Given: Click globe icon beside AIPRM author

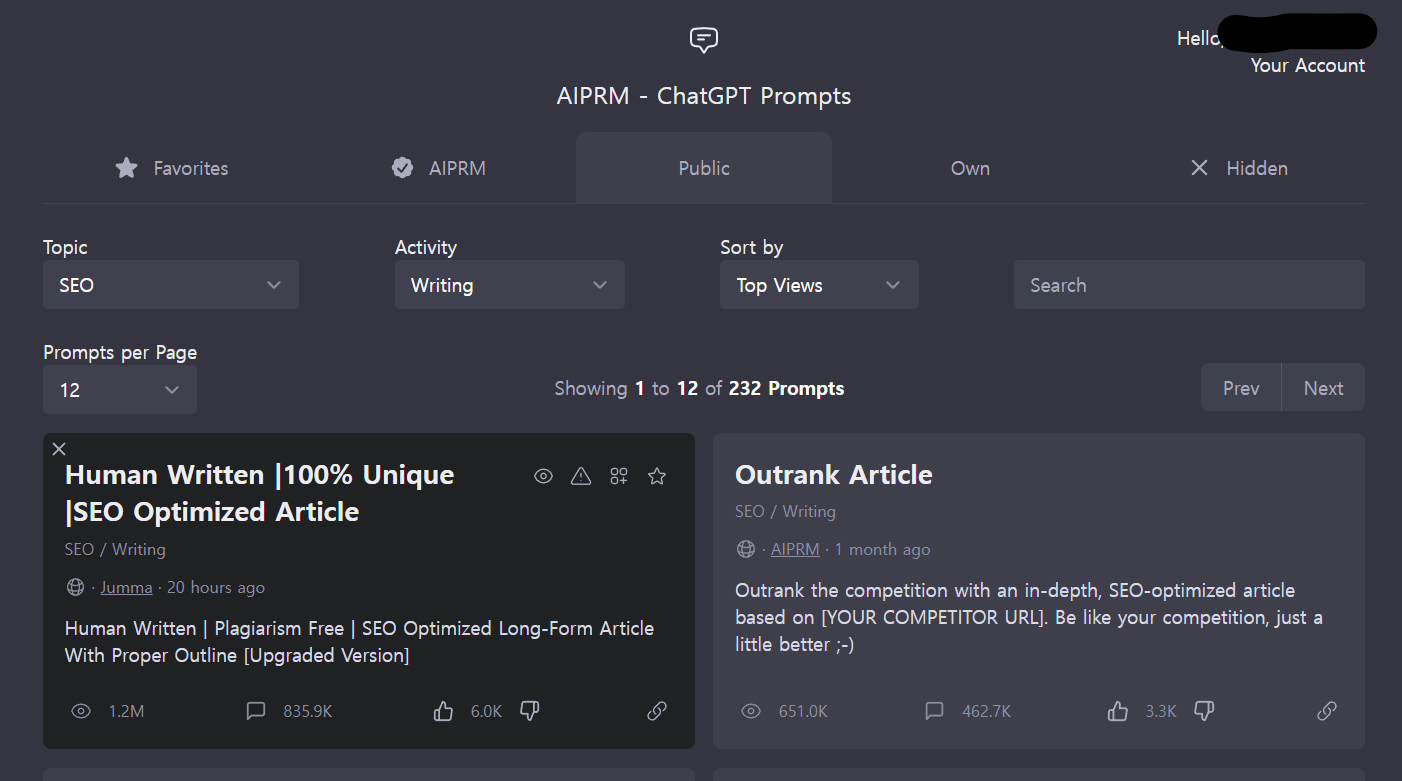Looking at the screenshot, I should pyautogui.click(x=745, y=549).
